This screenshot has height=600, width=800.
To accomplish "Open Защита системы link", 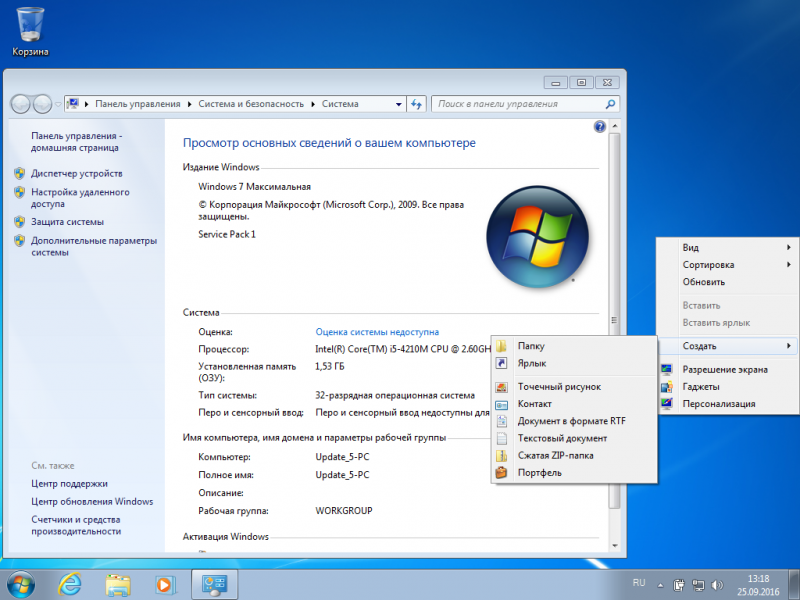I will (x=67, y=222).
